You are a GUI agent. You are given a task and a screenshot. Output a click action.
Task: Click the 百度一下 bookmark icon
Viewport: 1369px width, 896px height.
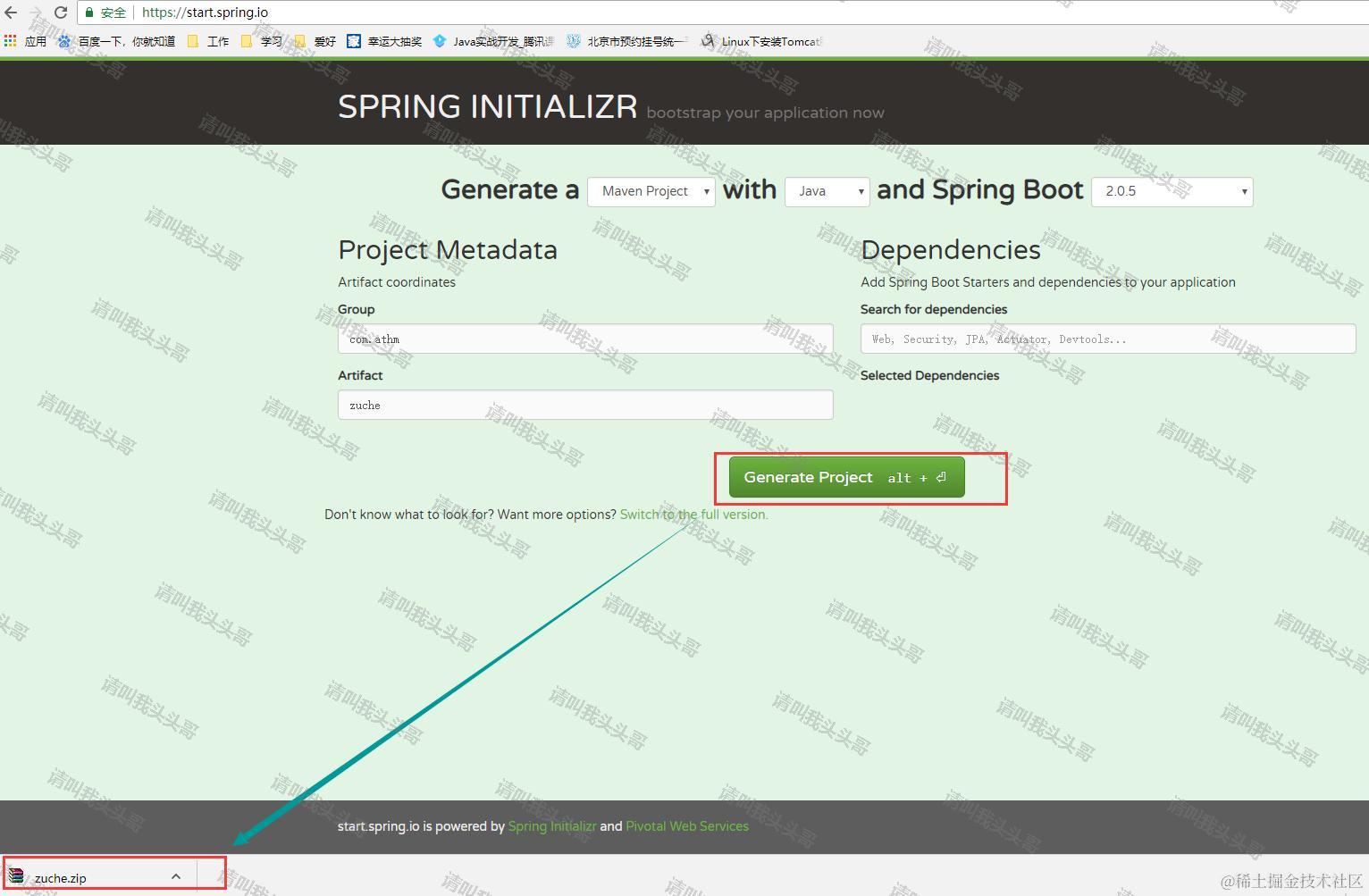tap(63, 40)
